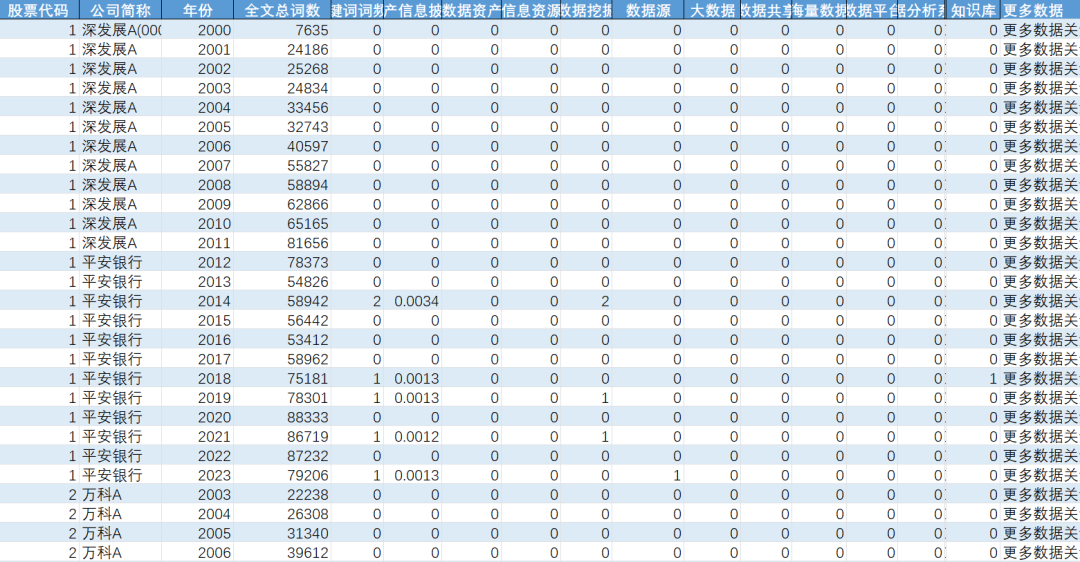This screenshot has height=562, width=1080.
Task: Select 平安银行 name in the 2020 row
Action: [x=121, y=417]
